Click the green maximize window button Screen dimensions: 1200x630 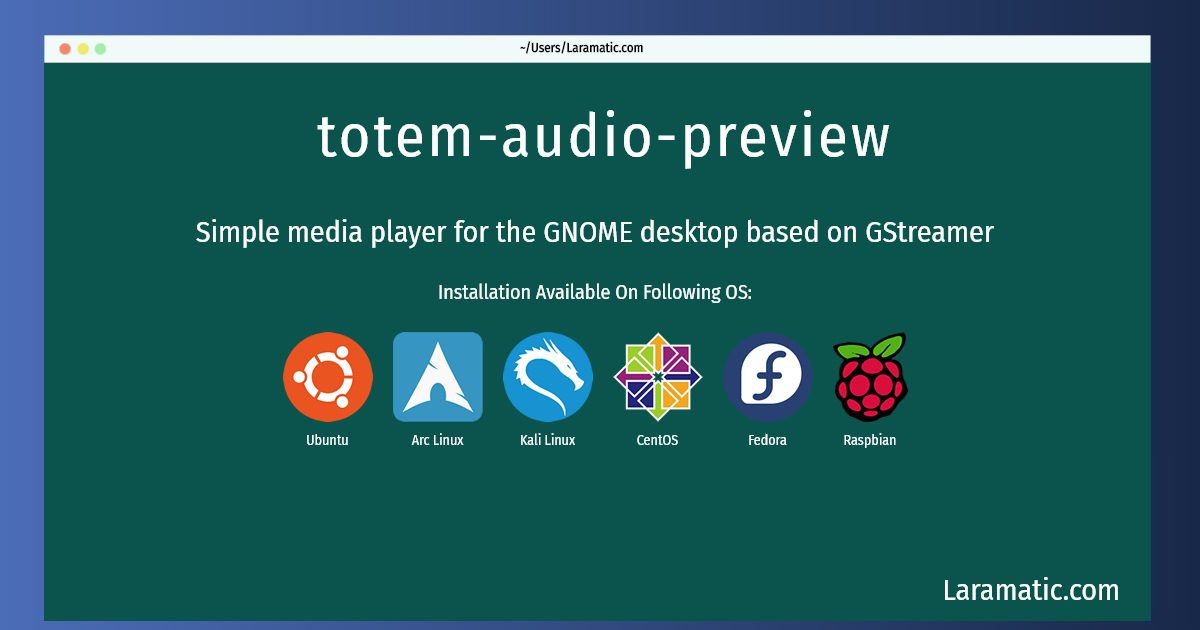100,48
